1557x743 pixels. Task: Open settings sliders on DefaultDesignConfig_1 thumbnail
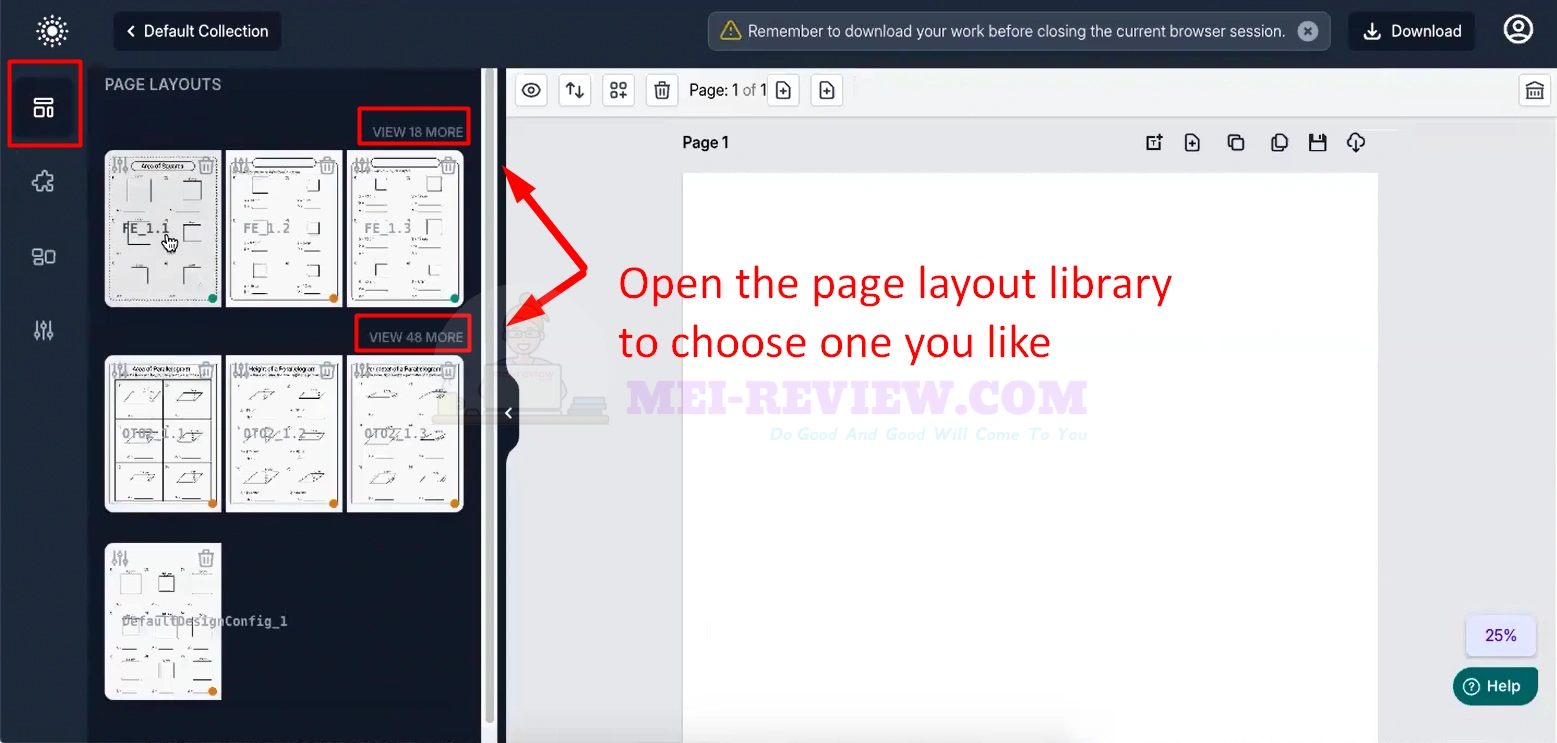pos(119,558)
